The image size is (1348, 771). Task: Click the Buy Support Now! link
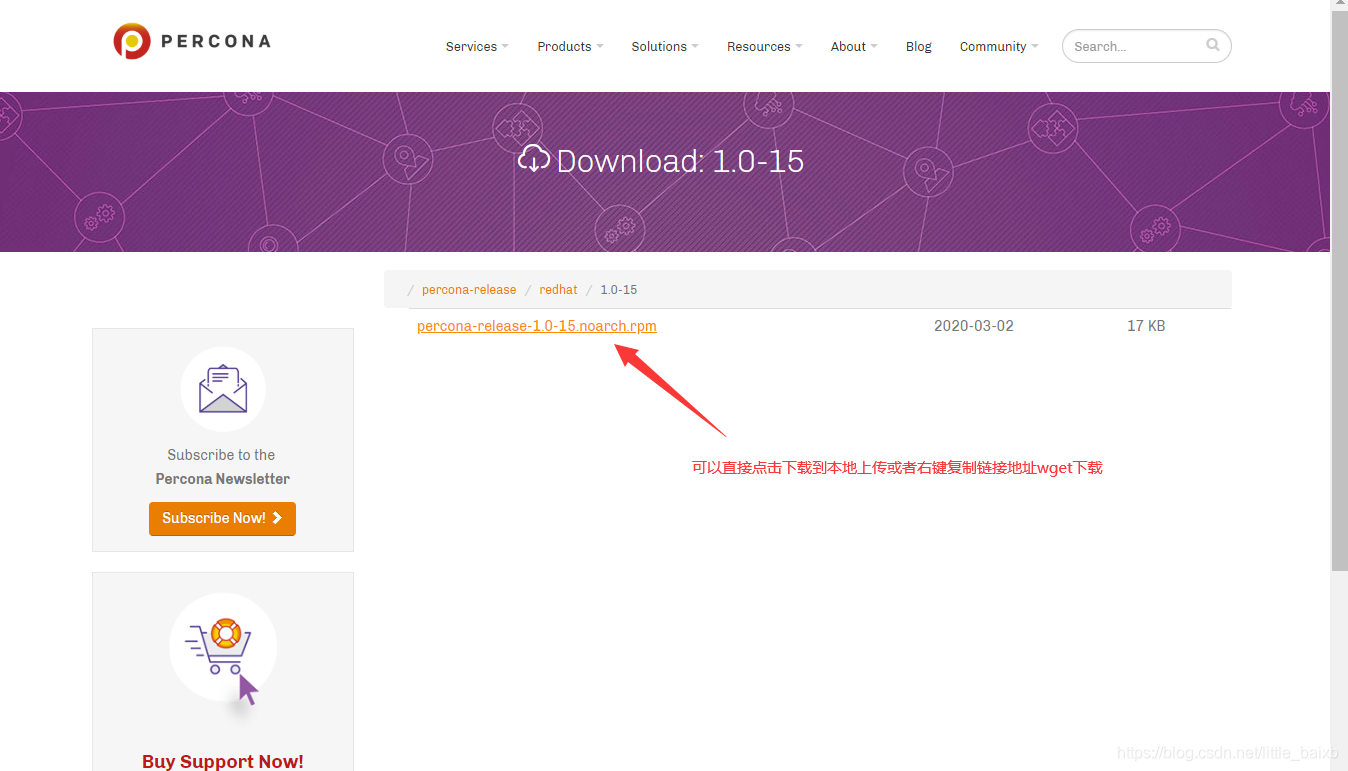point(223,761)
